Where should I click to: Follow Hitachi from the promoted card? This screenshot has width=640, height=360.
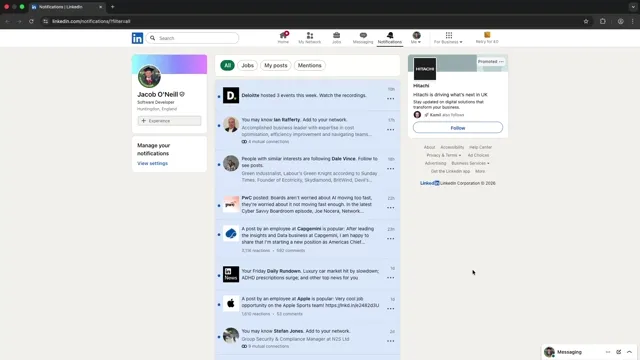coord(458,128)
